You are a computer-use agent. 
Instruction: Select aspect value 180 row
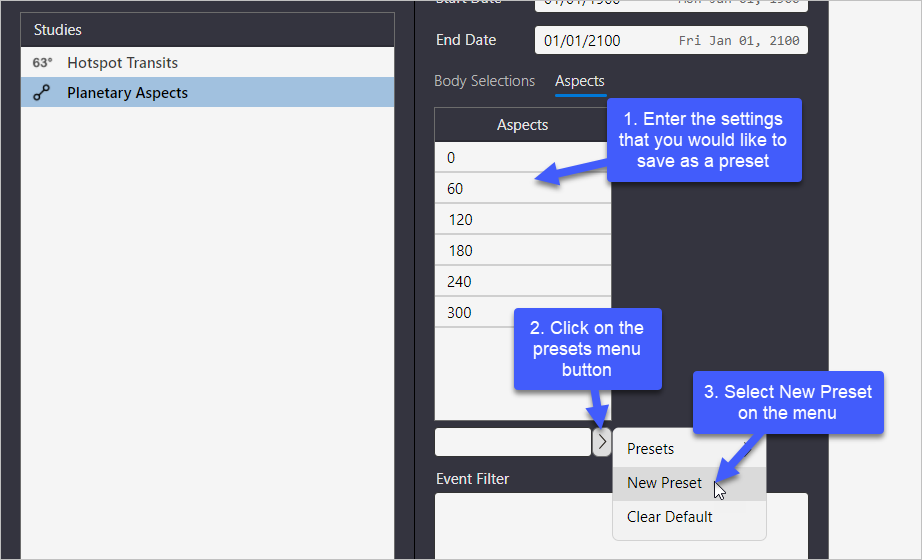coord(522,251)
